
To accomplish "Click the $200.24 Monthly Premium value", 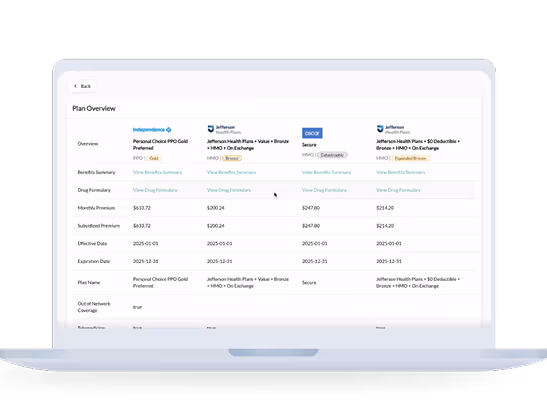I will click(x=216, y=208).
